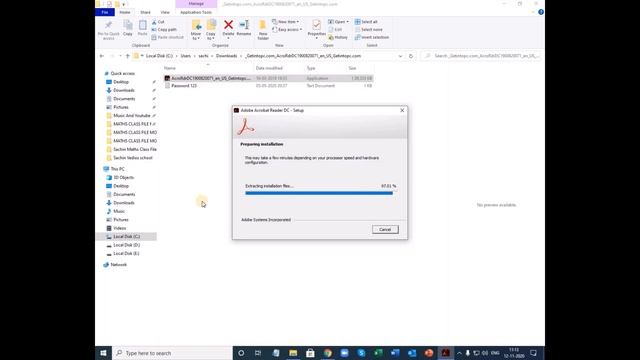
Task: Switch to the Share ribbon tab
Action: [145, 12]
